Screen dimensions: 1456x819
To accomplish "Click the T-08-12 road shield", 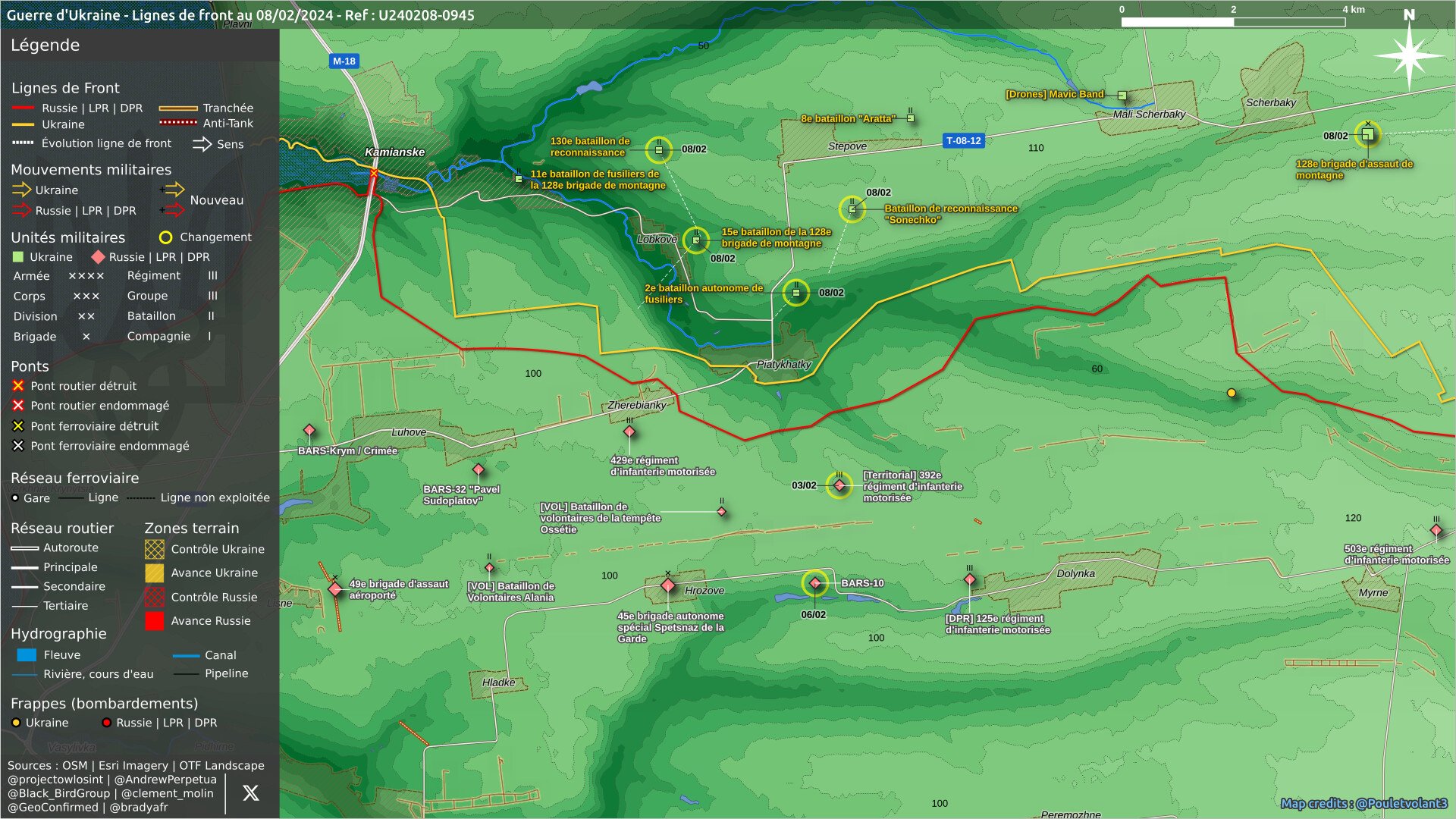I will [964, 140].
